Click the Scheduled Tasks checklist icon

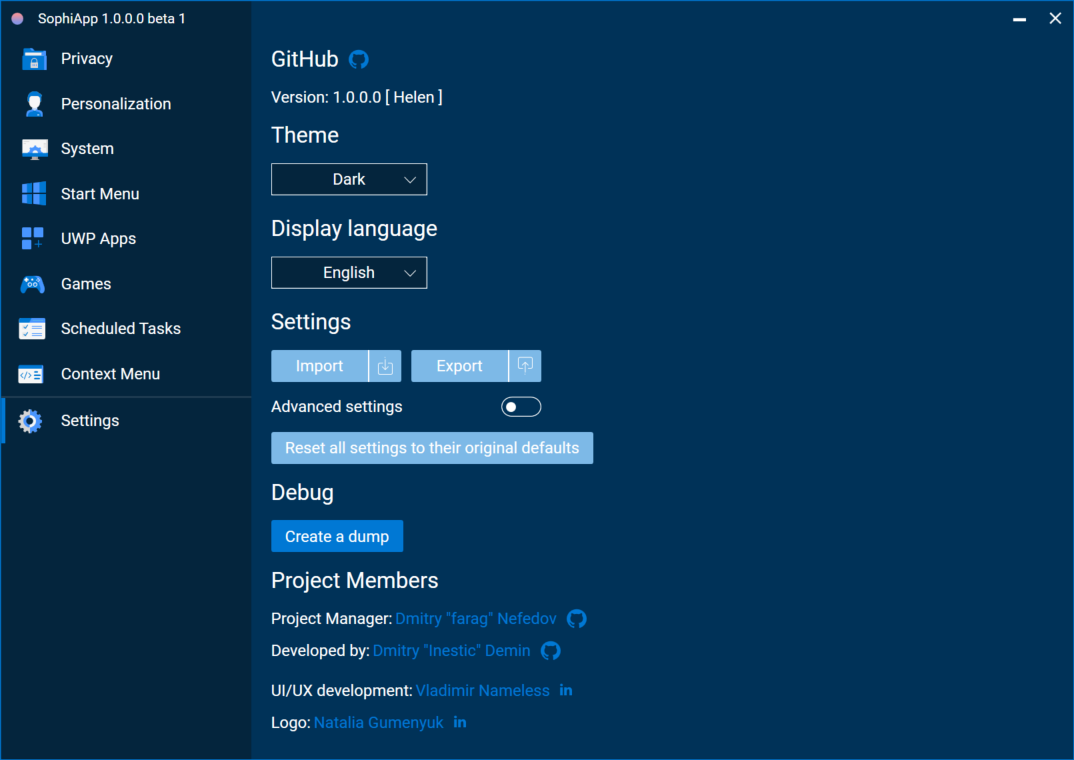[x=32, y=329]
